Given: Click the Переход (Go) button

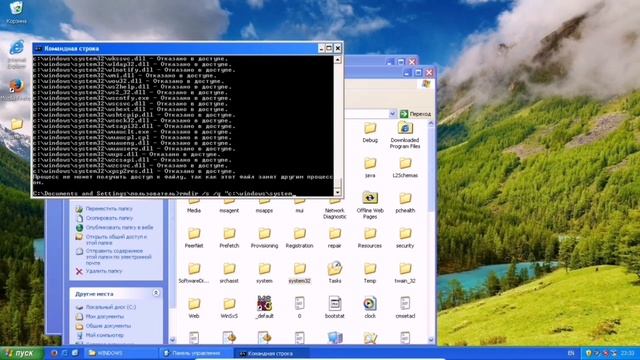Looking at the screenshot, I should pos(416,114).
